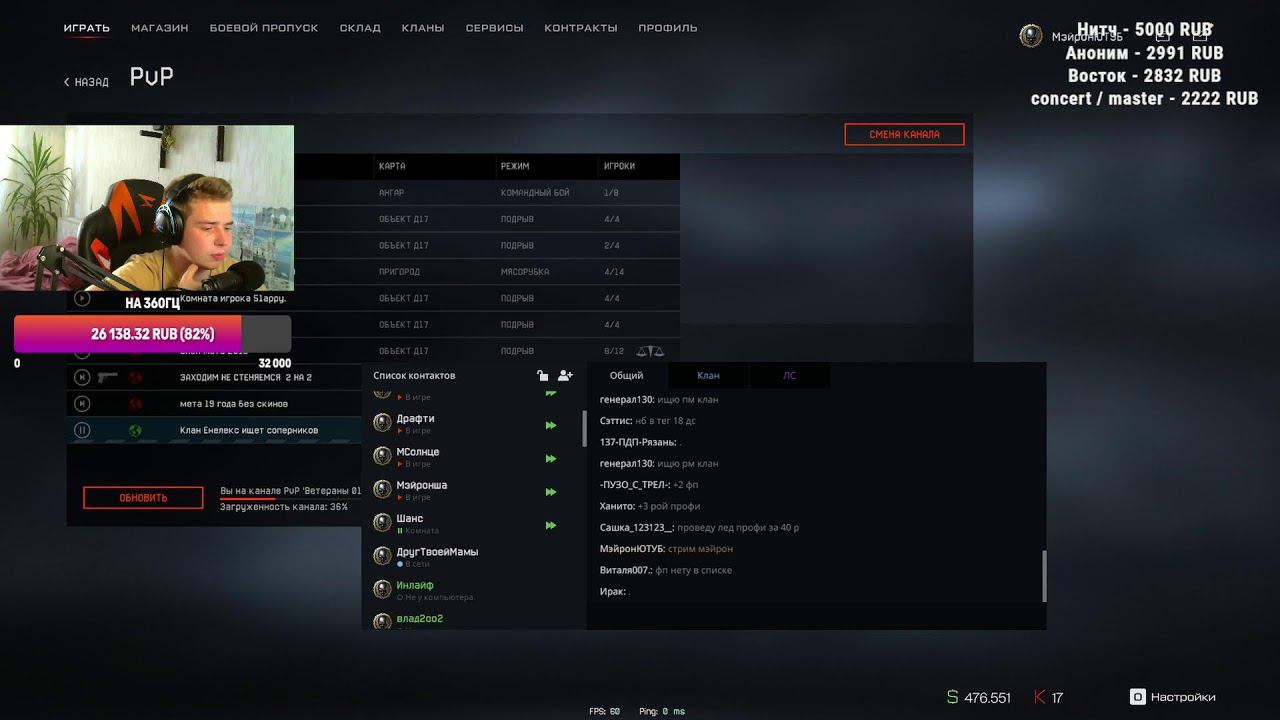The height and width of the screenshot is (720, 1280).
Task: Click Инлайф's avatar in contacts
Action: [x=382, y=589]
